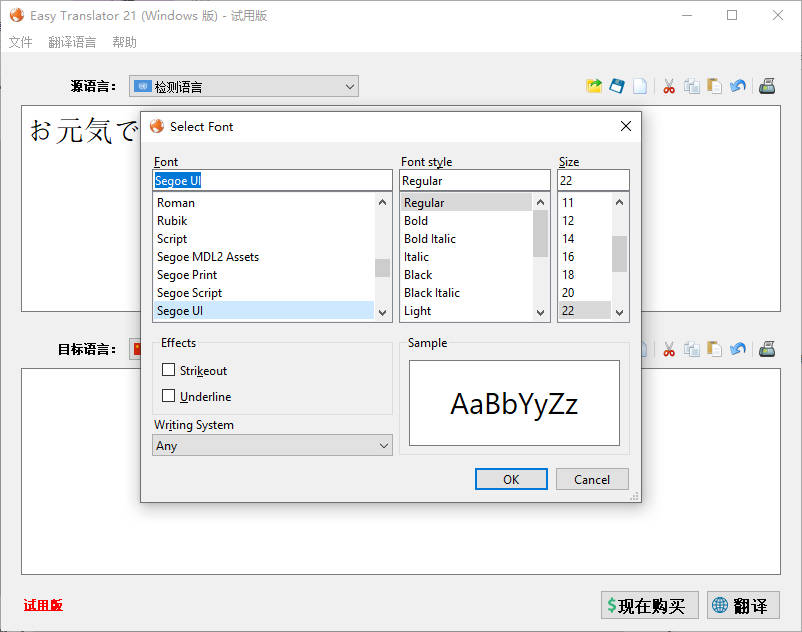This screenshot has height=632, width=802.
Task: Select Segoe Print font
Action: click(264, 275)
